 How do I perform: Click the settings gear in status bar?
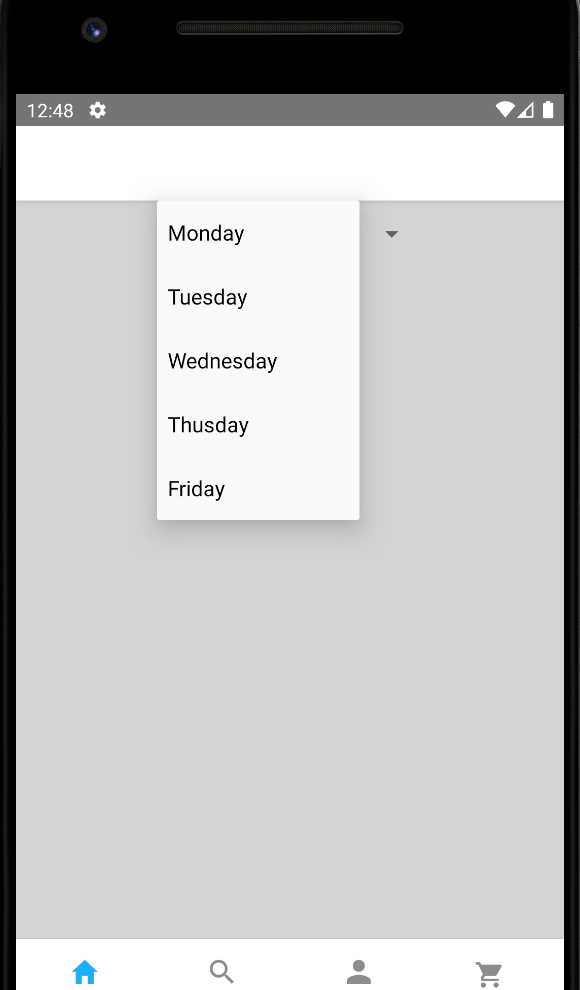click(97, 110)
